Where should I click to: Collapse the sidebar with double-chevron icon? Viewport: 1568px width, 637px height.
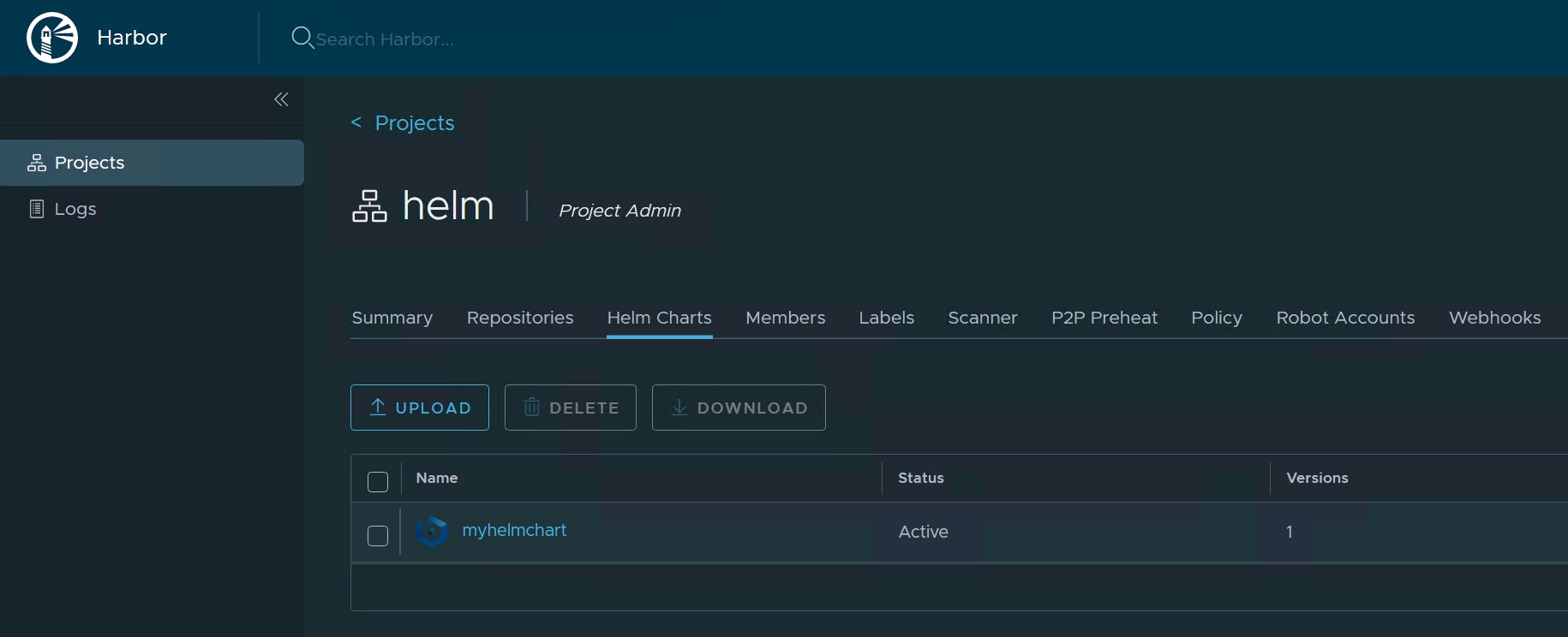coord(281,99)
